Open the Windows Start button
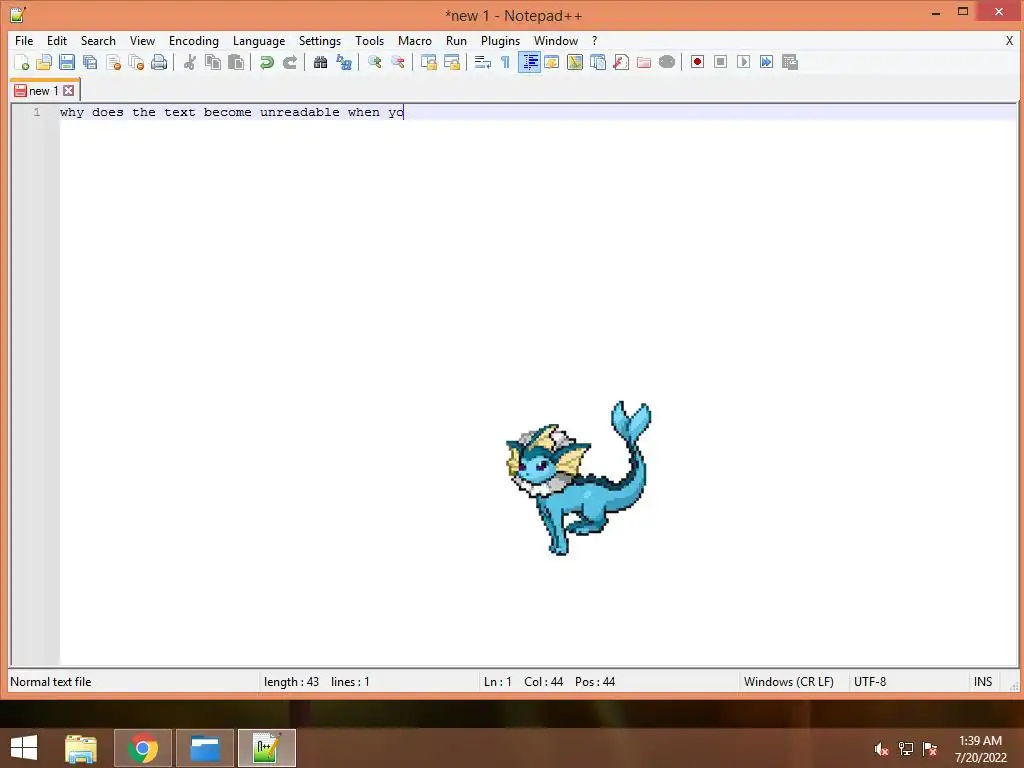 (24, 748)
